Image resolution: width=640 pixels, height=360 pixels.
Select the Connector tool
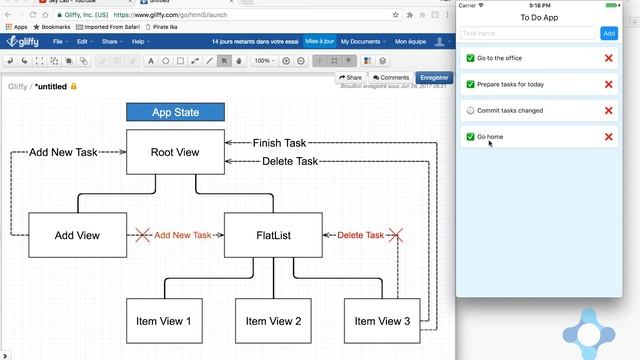[195, 61]
